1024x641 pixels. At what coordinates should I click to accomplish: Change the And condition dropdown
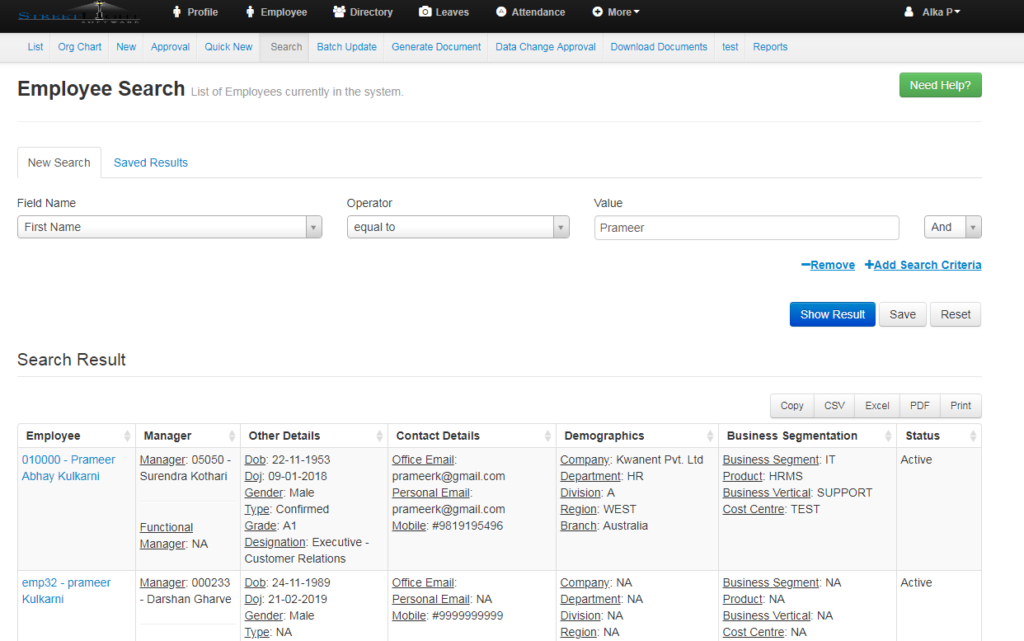pyautogui.click(x=952, y=227)
